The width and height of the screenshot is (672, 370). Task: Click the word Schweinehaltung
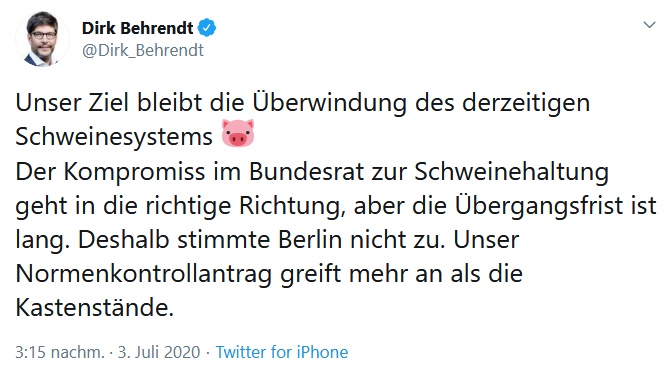pos(511,172)
